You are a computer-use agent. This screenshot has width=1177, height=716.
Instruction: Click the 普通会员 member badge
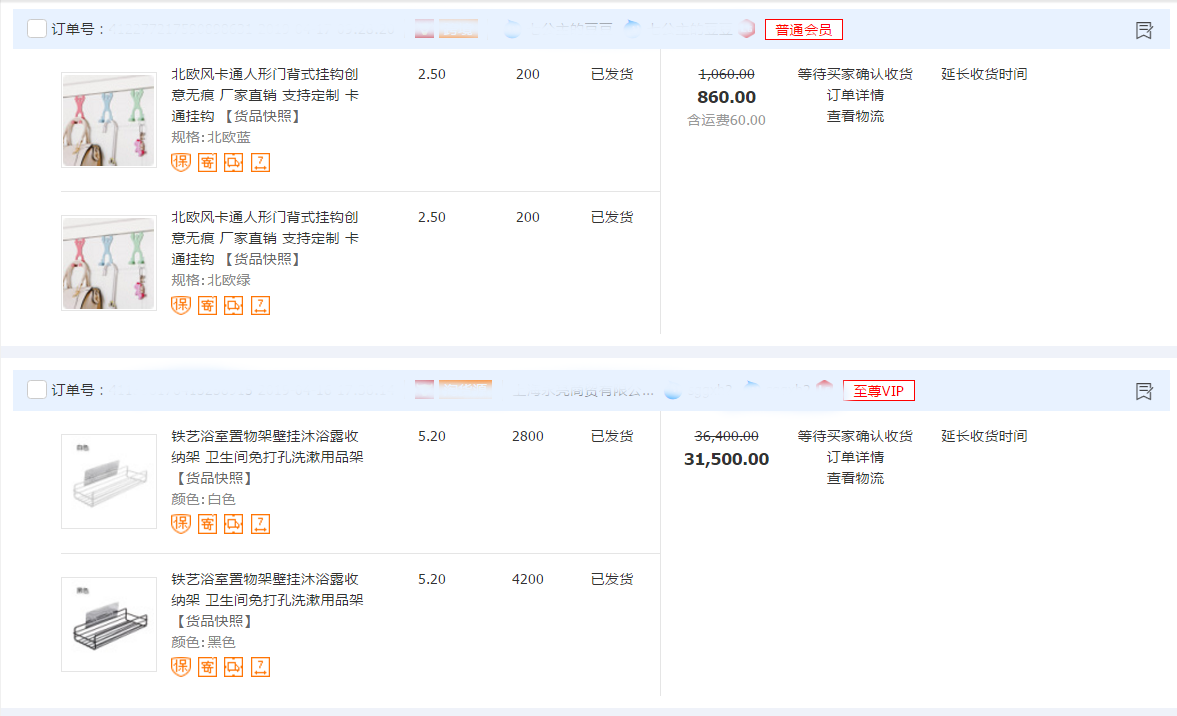click(802, 29)
